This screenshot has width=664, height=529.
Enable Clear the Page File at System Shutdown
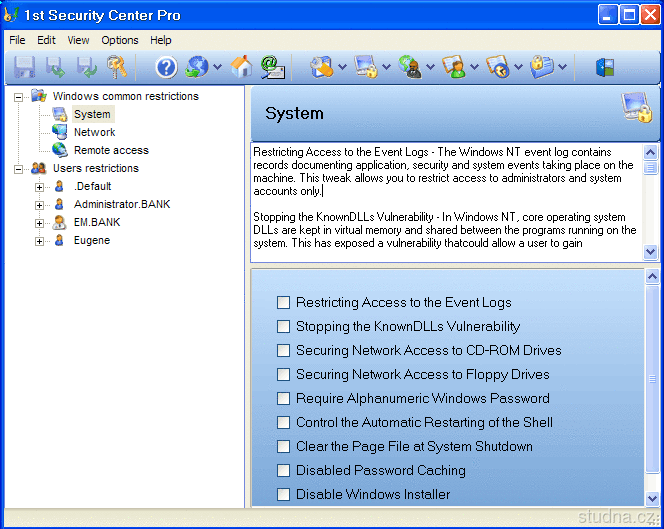283,446
